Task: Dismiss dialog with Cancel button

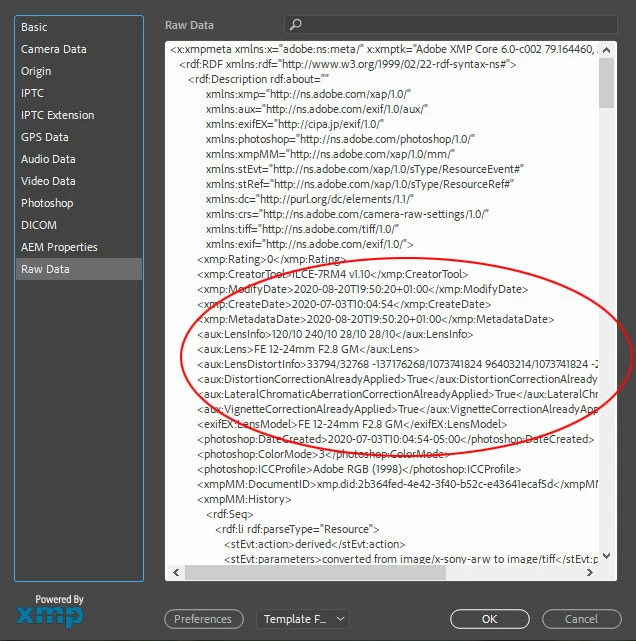Action: click(x=581, y=619)
